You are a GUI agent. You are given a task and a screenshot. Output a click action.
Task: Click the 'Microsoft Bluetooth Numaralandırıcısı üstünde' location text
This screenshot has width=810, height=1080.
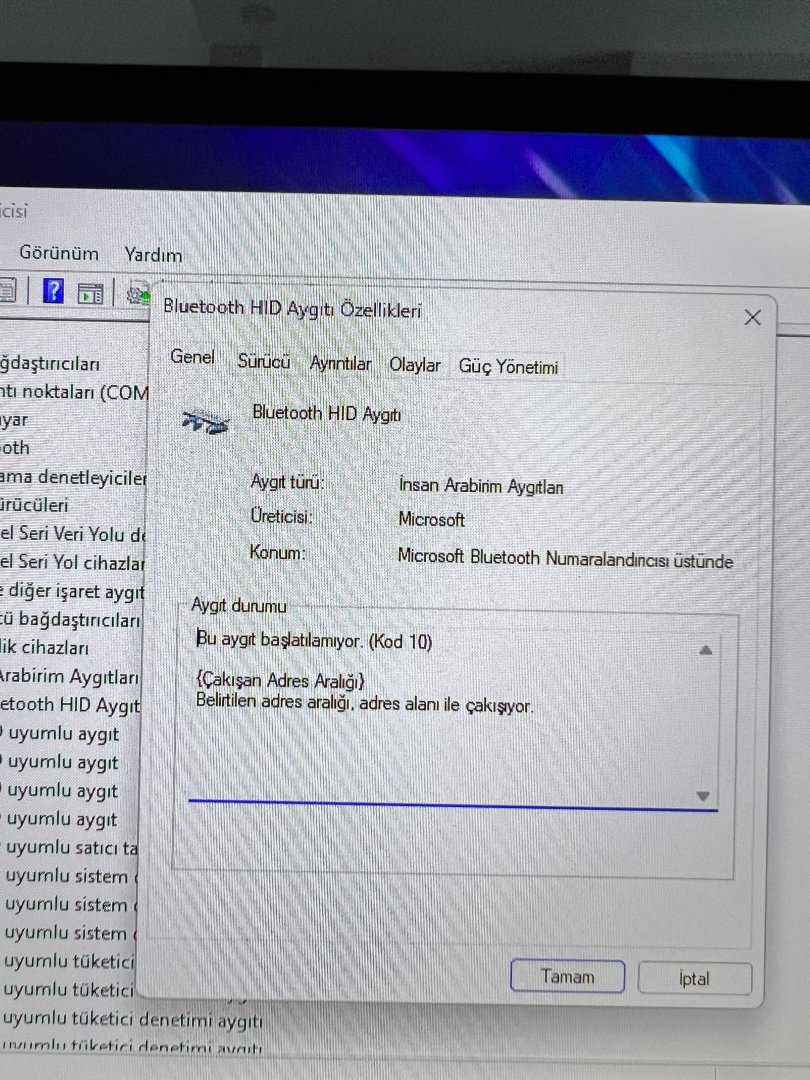click(x=565, y=558)
